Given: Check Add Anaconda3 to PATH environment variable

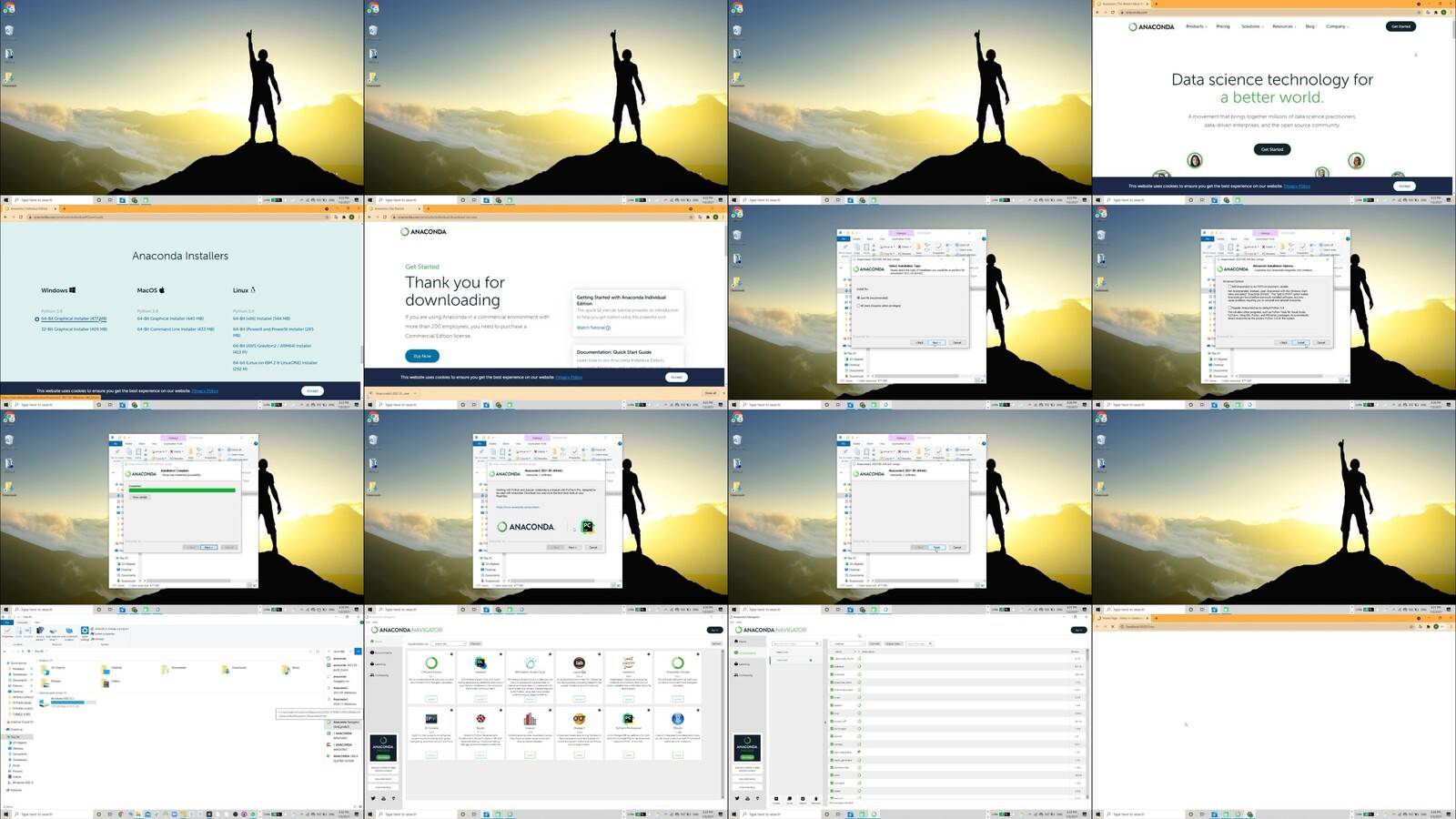Looking at the screenshot, I should [x=1229, y=287].
